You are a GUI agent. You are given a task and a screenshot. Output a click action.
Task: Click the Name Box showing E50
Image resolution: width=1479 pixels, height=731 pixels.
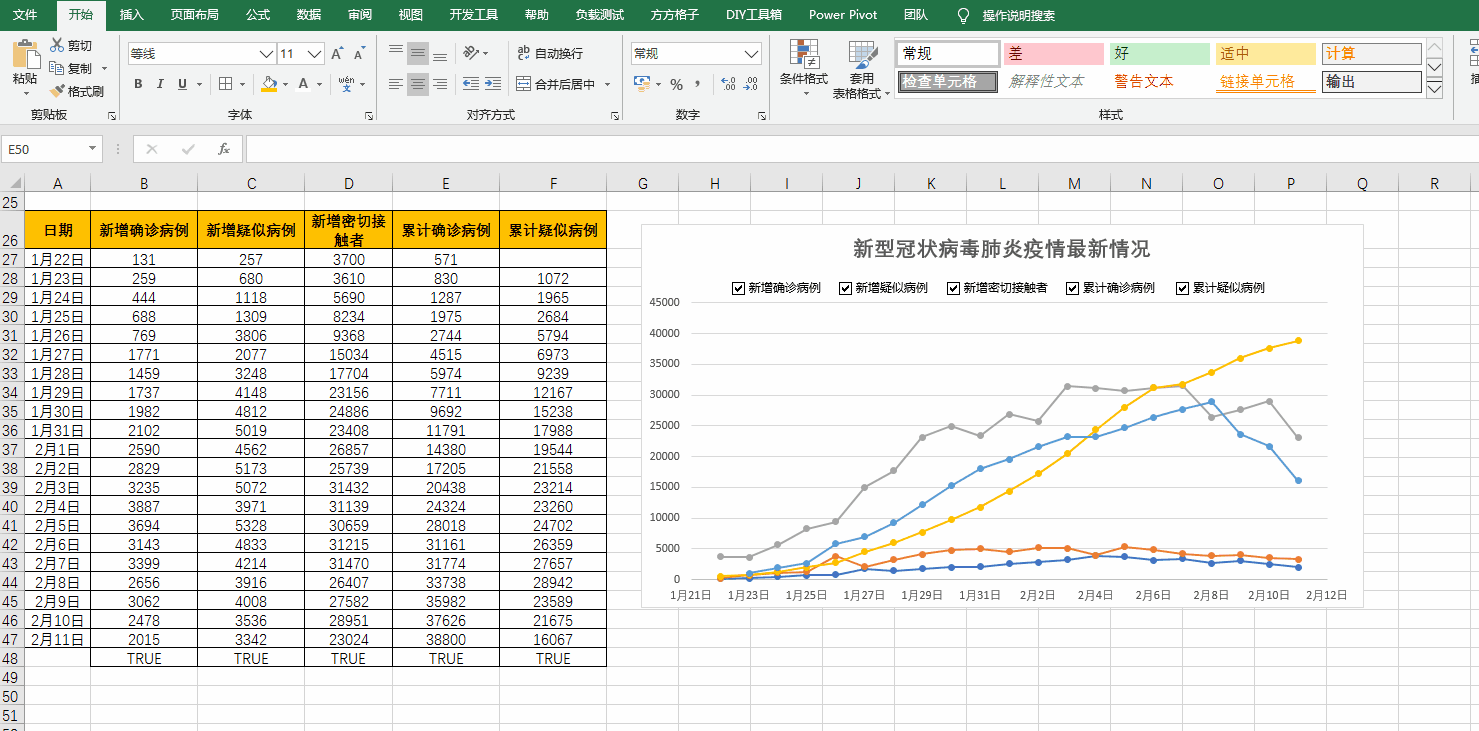coord(43,149)
